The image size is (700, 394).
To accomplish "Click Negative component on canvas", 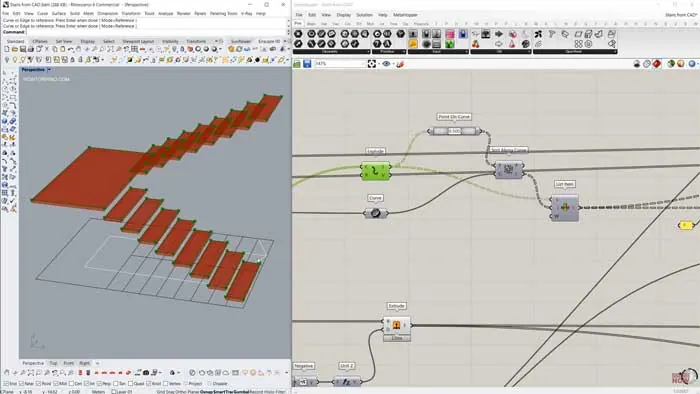I will [304, 382].
